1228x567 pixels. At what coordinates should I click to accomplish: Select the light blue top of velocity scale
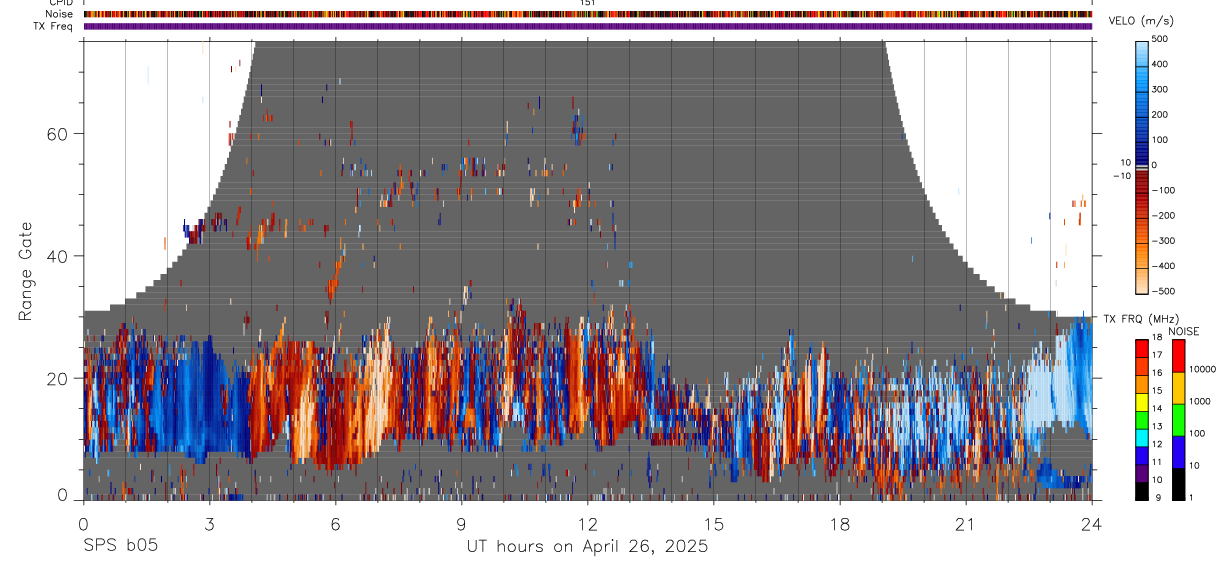point(1142,48)
